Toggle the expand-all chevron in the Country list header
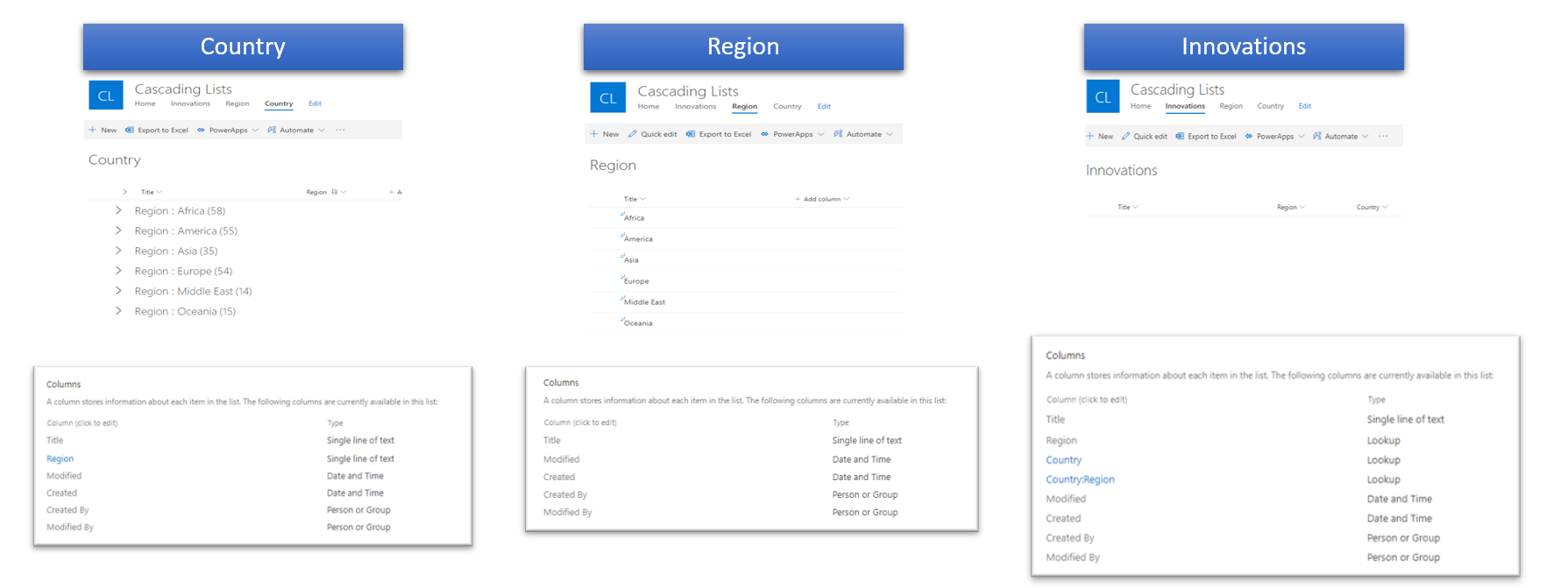The height and width of the screenshot is (588, 1568). (124, 192)
